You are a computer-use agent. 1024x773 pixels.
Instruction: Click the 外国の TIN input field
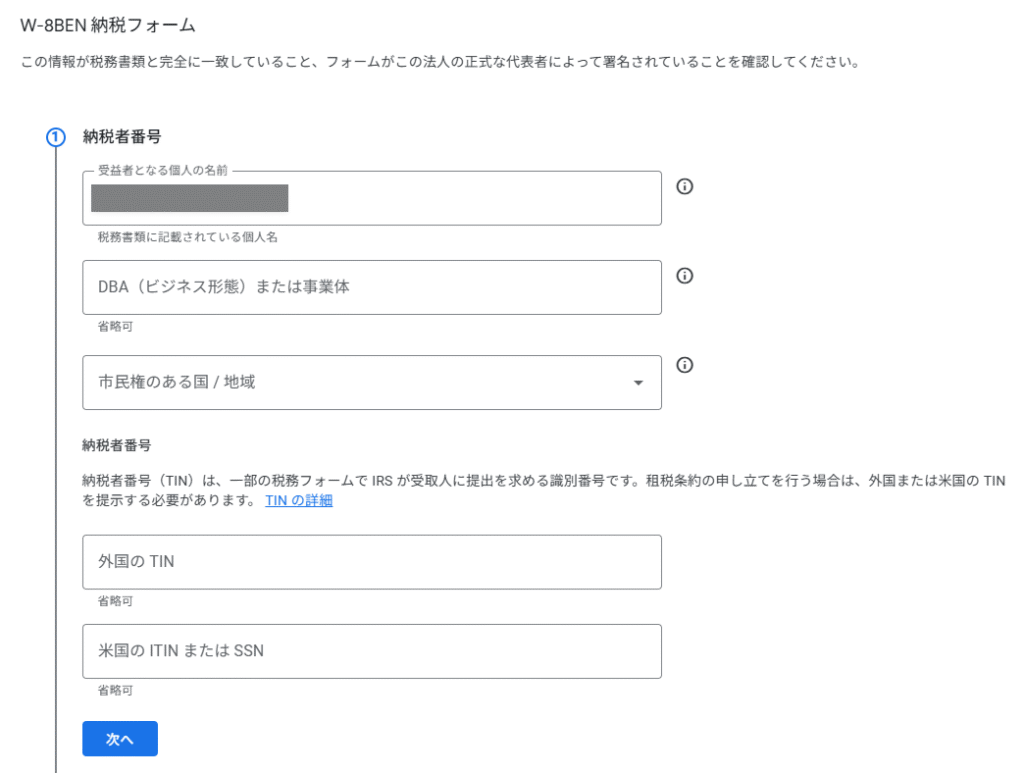[x=371, y=562]
